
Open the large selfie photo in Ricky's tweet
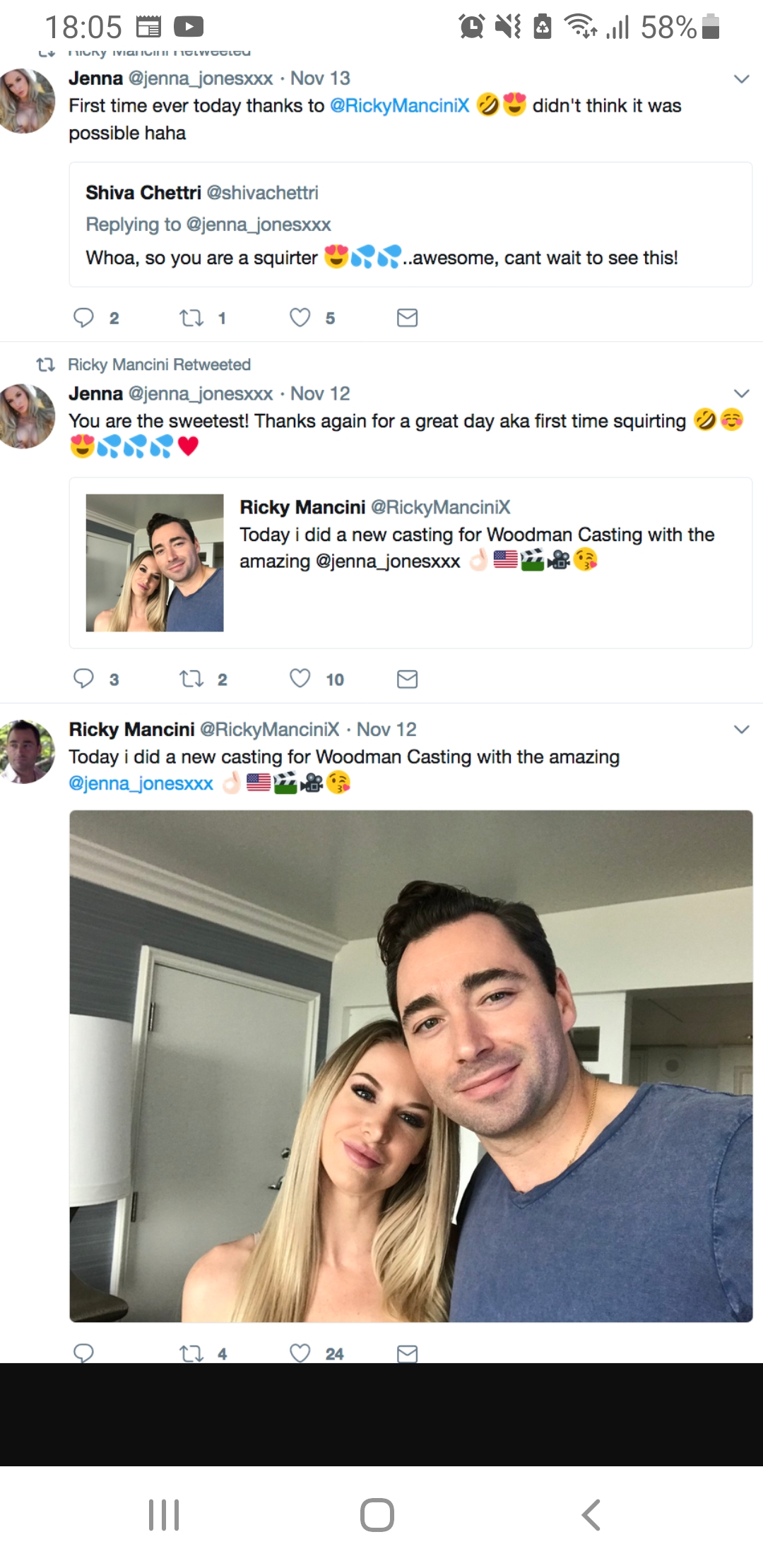pos(411,1066)
